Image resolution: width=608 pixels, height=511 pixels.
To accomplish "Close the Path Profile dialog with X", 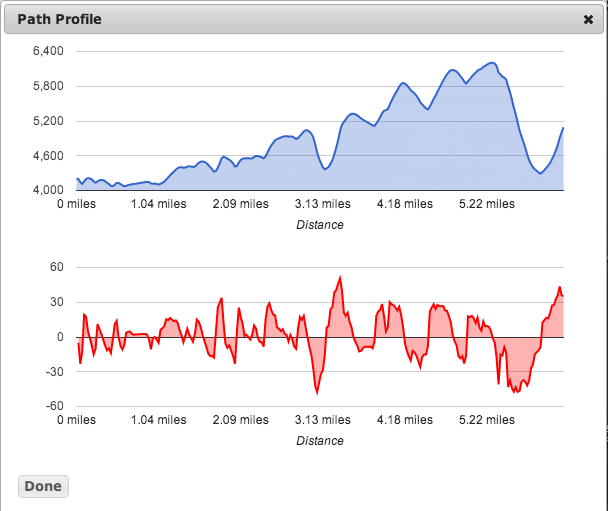I will click(588, 19).
